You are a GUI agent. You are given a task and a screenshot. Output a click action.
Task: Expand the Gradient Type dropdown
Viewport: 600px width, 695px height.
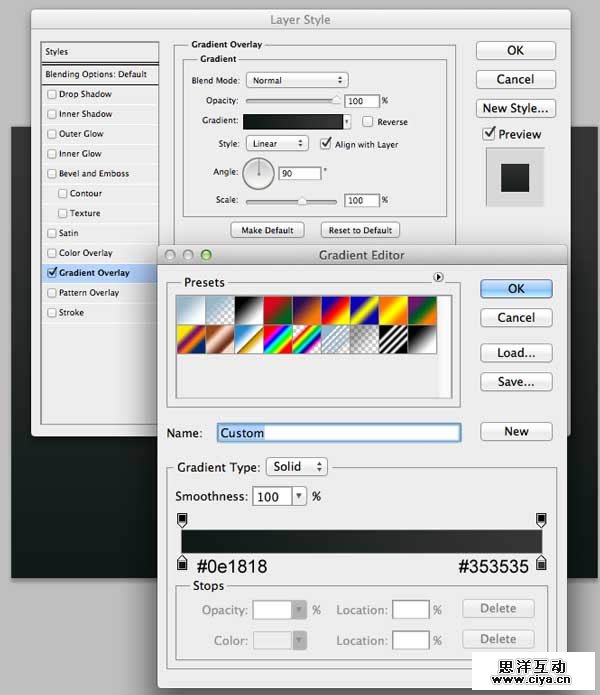coord(297,467)
